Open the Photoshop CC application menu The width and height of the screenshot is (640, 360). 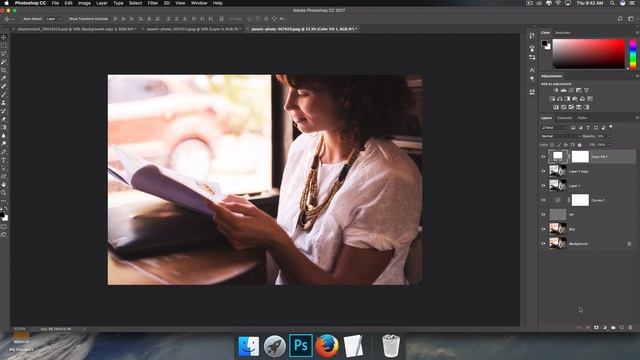[x=30, y=3]
